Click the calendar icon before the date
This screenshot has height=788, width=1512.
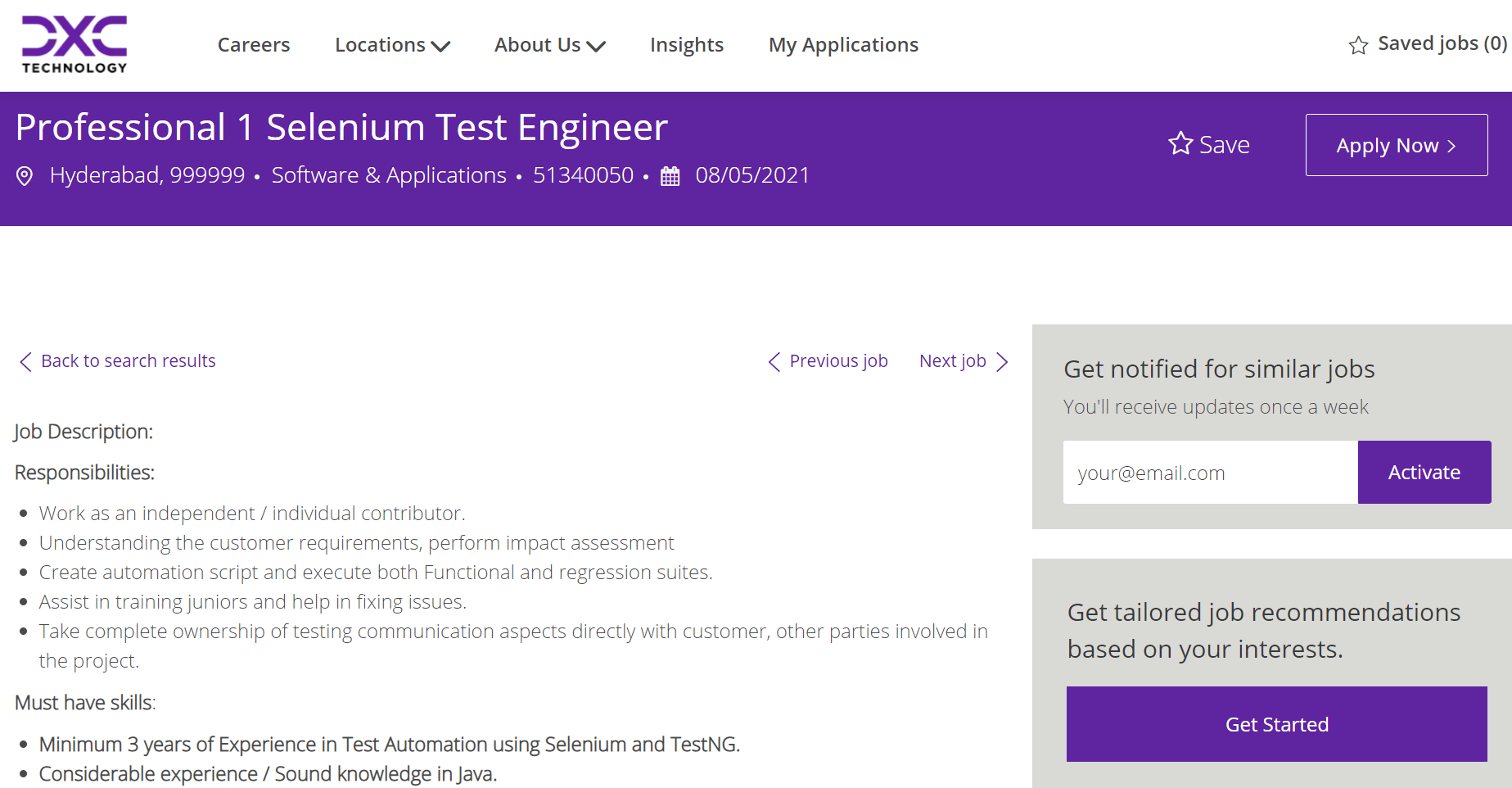point(670,176)
